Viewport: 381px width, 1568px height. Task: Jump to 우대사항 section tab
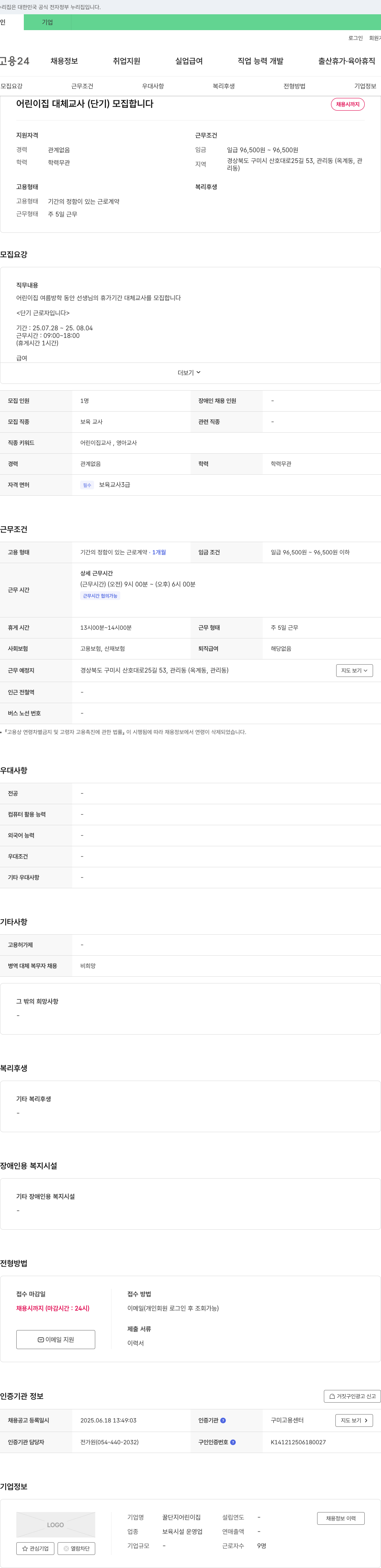click(x=153, y=86)
